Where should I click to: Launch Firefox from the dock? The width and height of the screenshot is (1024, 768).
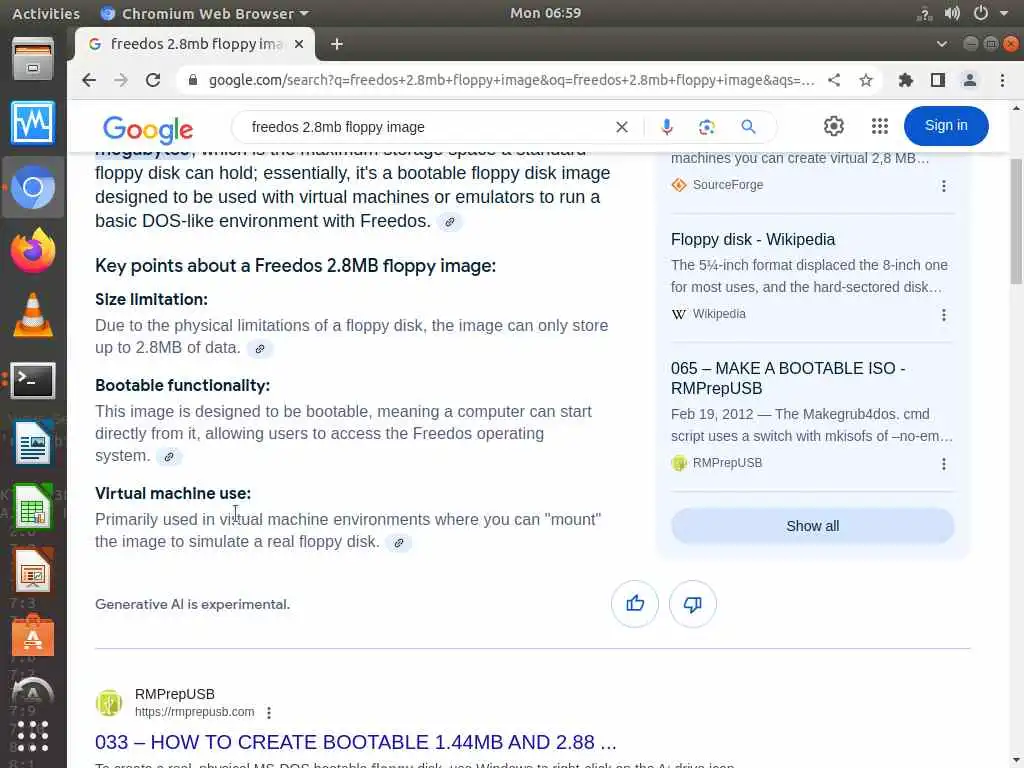[33, 251]
